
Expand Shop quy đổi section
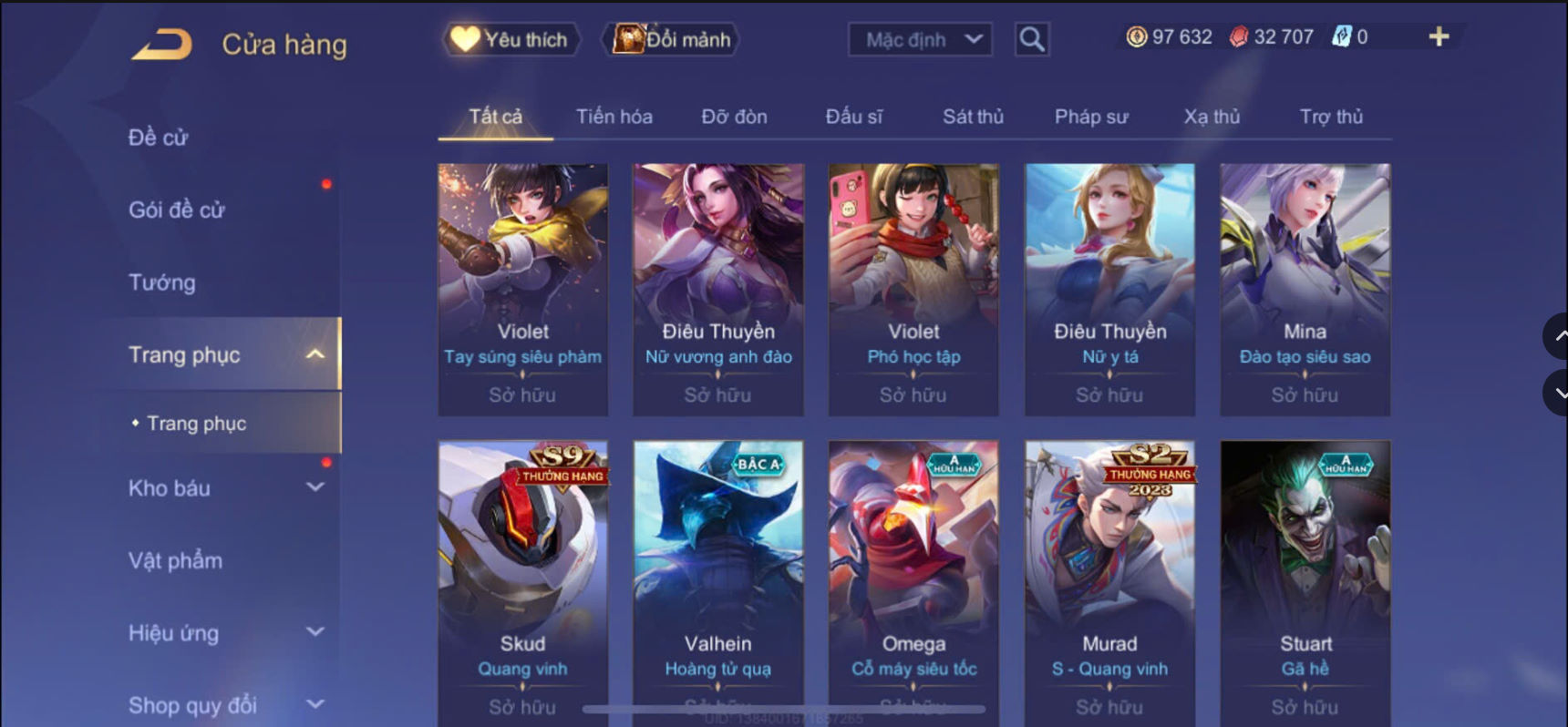pos(315,704)
